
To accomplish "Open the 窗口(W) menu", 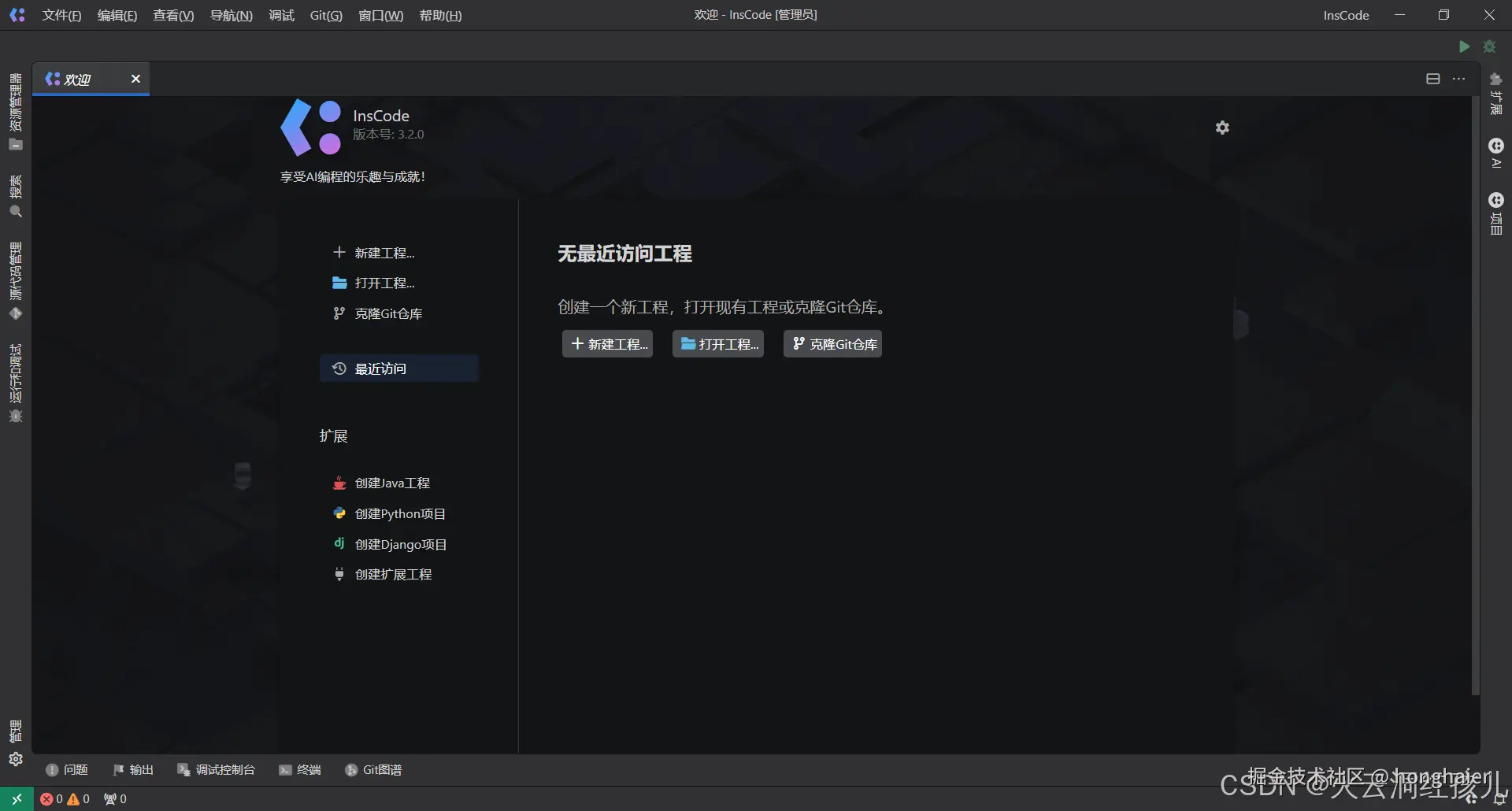I will (x=381, y=15).
